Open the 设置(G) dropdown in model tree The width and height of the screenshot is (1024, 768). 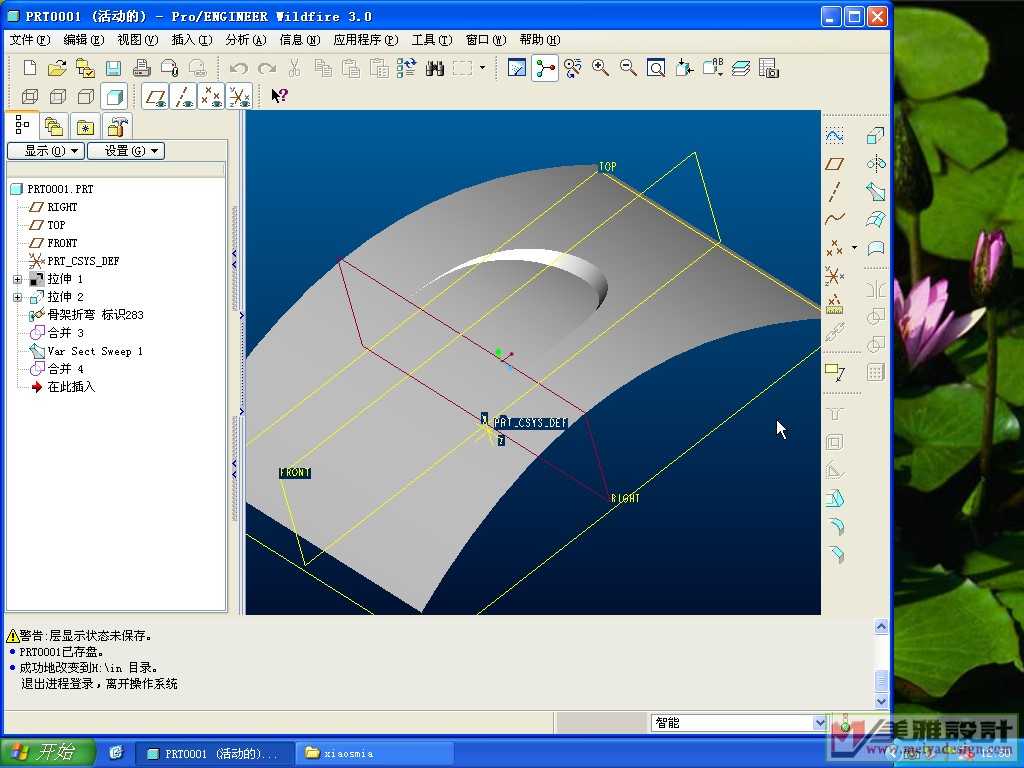(126, 151)
